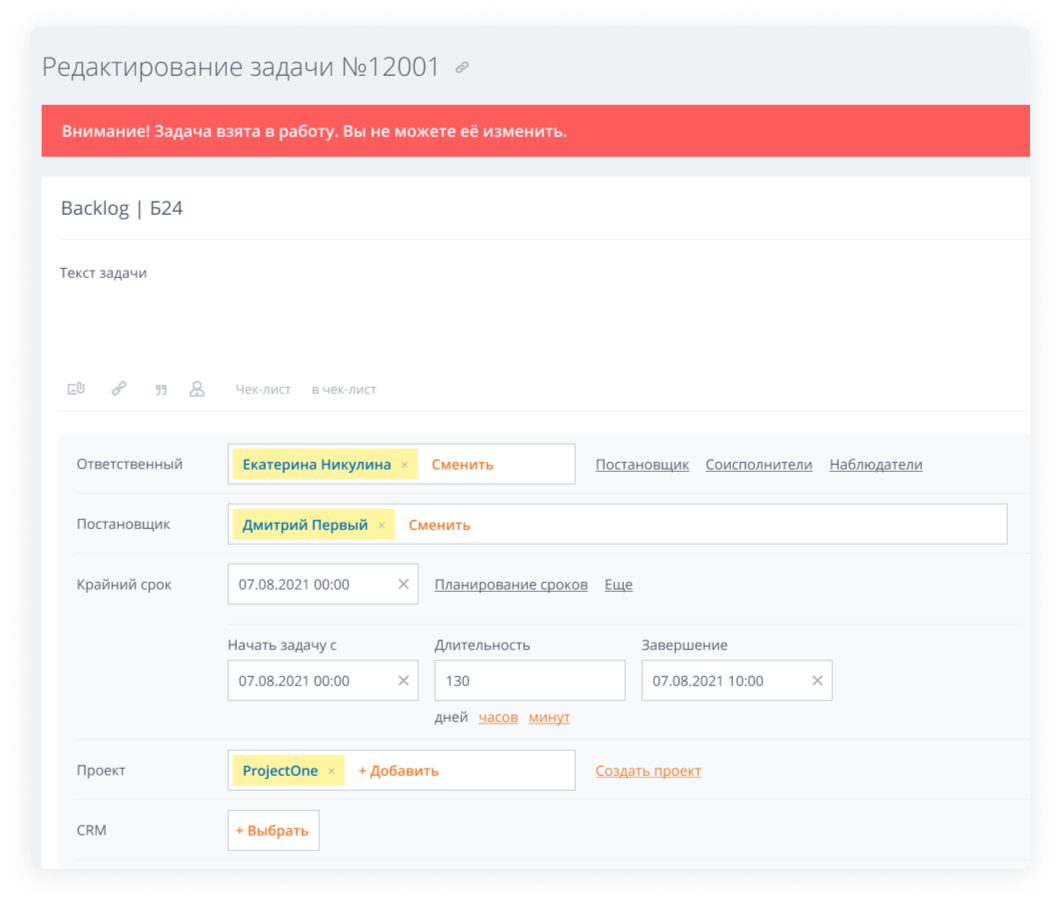Remove Дмитрий Первый tag from Постановщик
Viewport: 1060px width, 903px height.
(x=381, y=525)
